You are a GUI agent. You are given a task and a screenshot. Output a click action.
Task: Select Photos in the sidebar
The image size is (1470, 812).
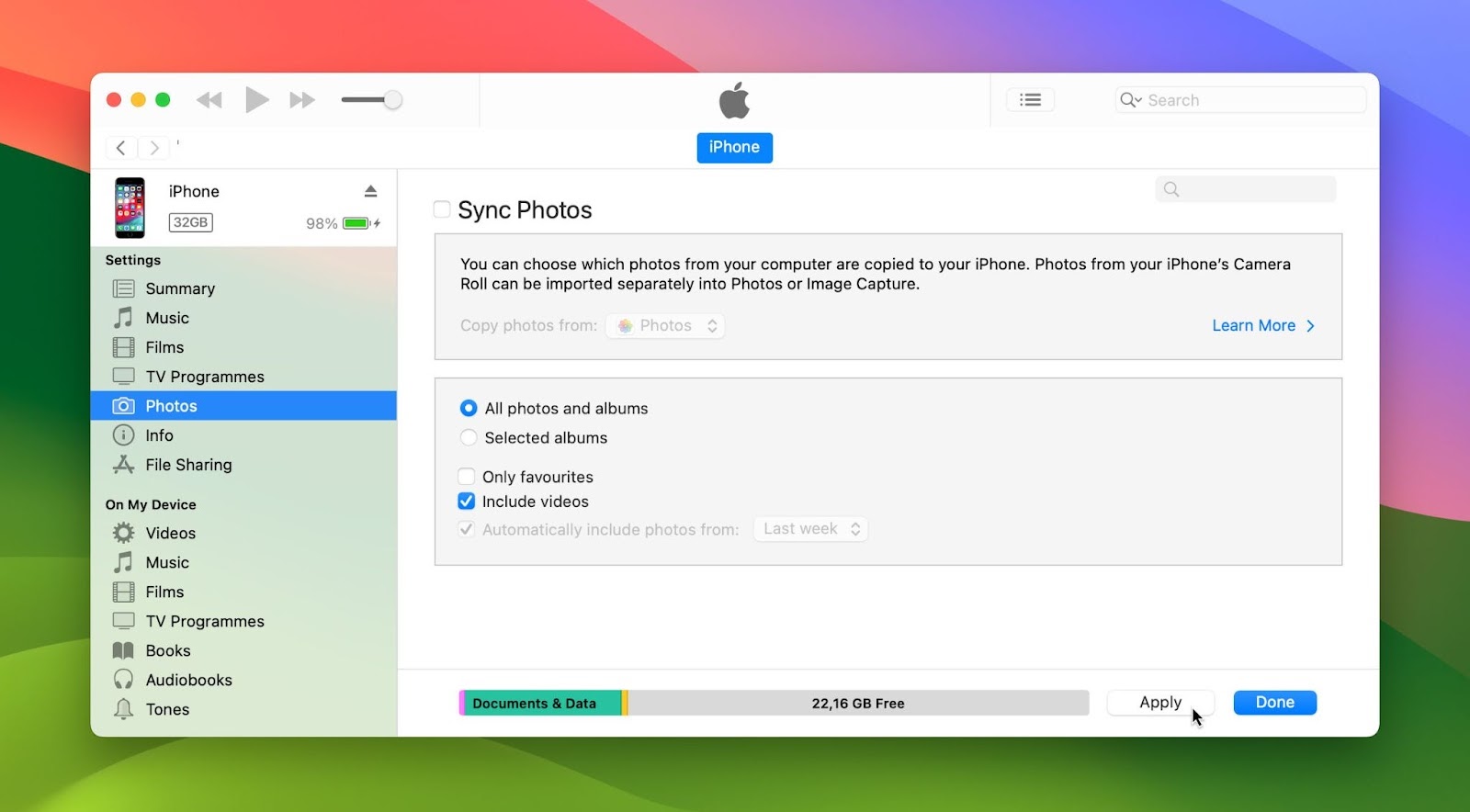coord(243,406)
